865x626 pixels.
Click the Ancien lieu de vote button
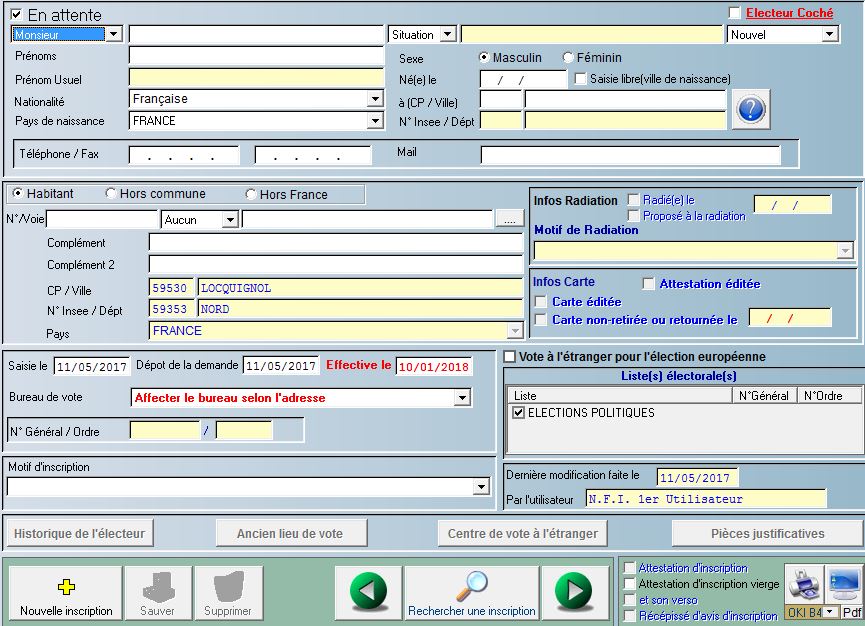click(x=289, y=533)
